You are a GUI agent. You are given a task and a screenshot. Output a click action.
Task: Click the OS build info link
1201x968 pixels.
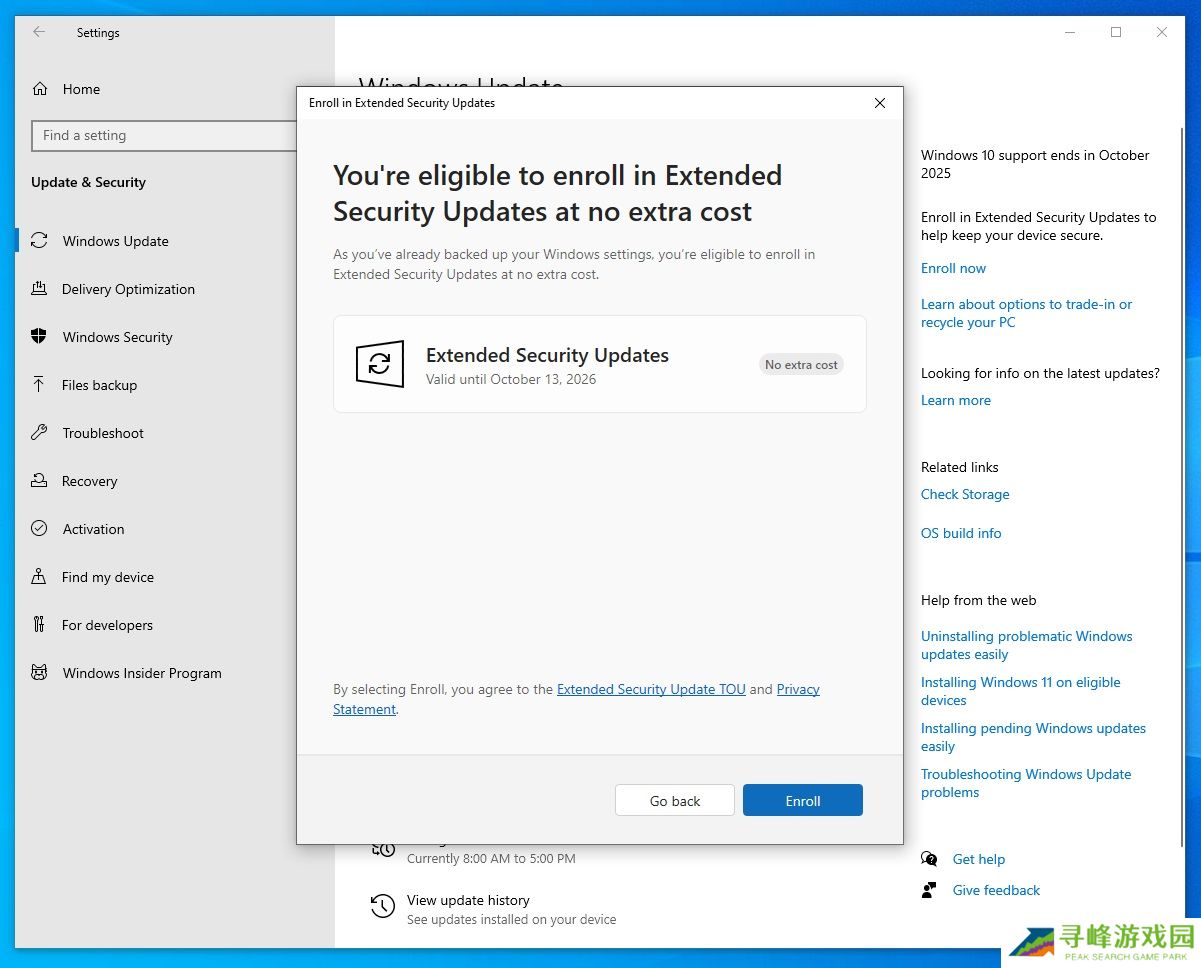[x=960, y=533]
